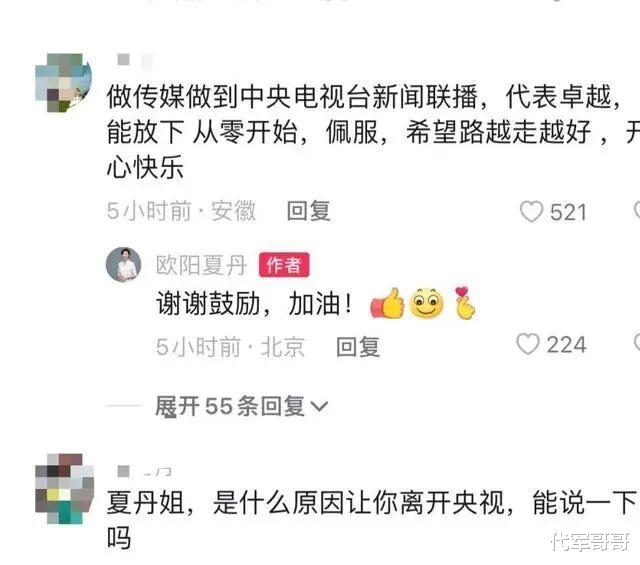Click the finger heart emoji
Viewport: 640px width, 565px height.
click(x=464, y=302)
